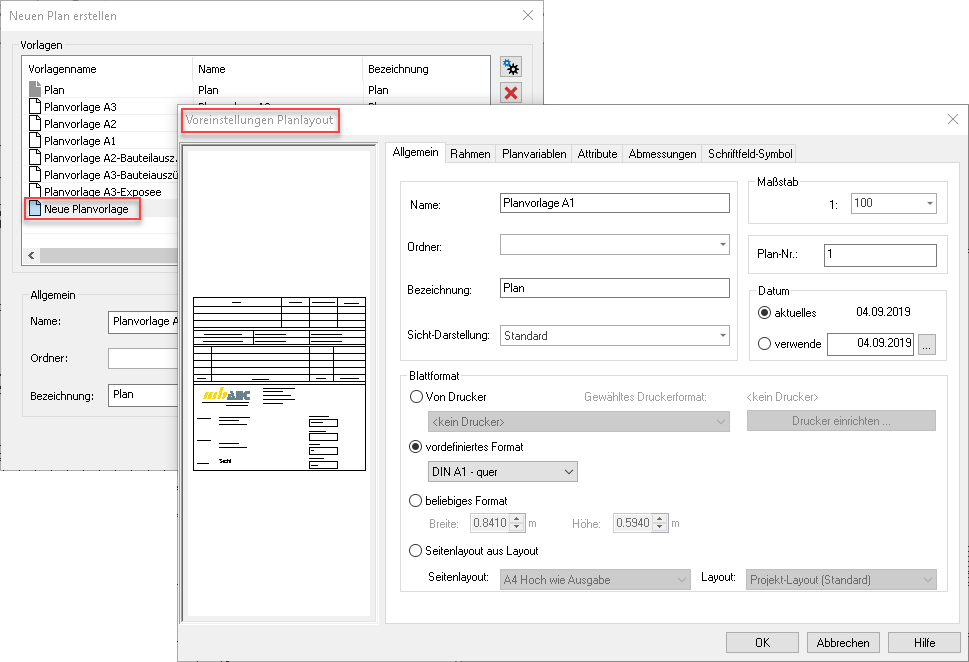The image size is (969, 662).
Task: Open the kein Drucker printer dropdown
Action: coord(578,422)
